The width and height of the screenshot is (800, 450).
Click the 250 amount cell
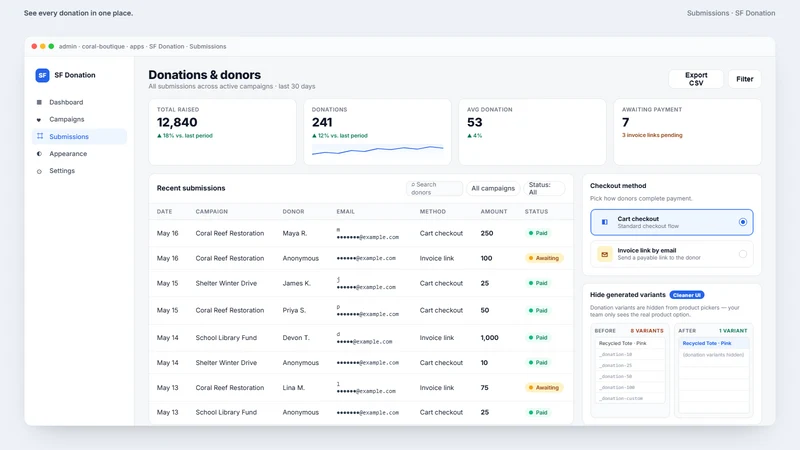coord(487,233)
